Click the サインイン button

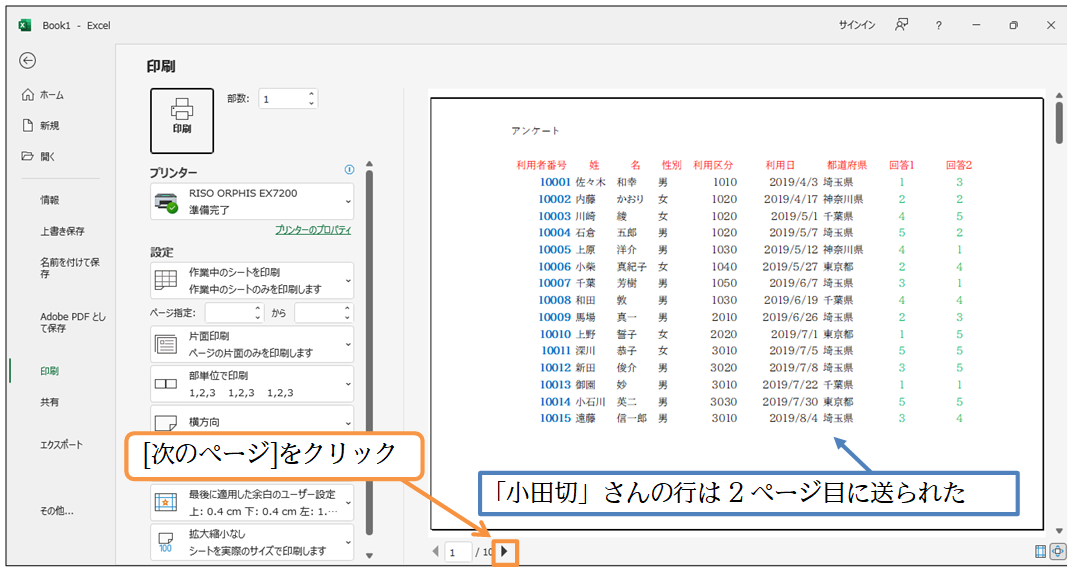(857, 25)
